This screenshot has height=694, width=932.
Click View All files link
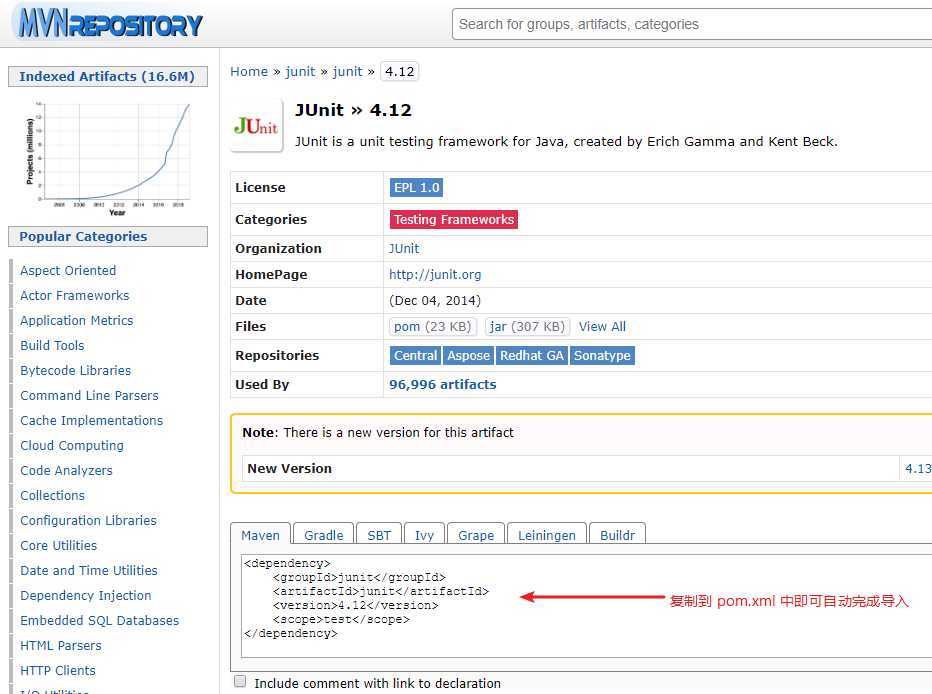[602, 326]
